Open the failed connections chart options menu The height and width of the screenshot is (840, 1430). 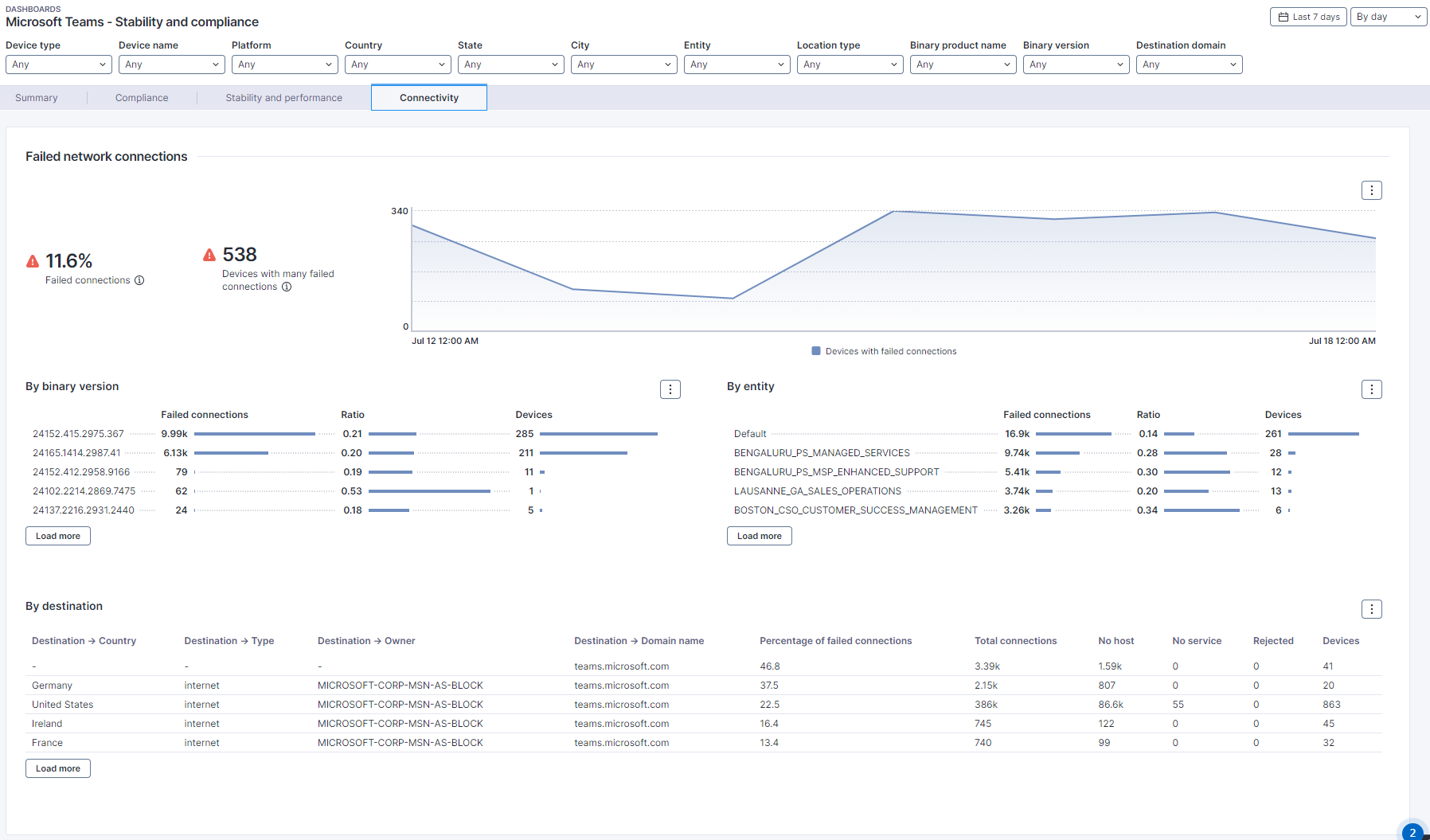coord(1371,190)
